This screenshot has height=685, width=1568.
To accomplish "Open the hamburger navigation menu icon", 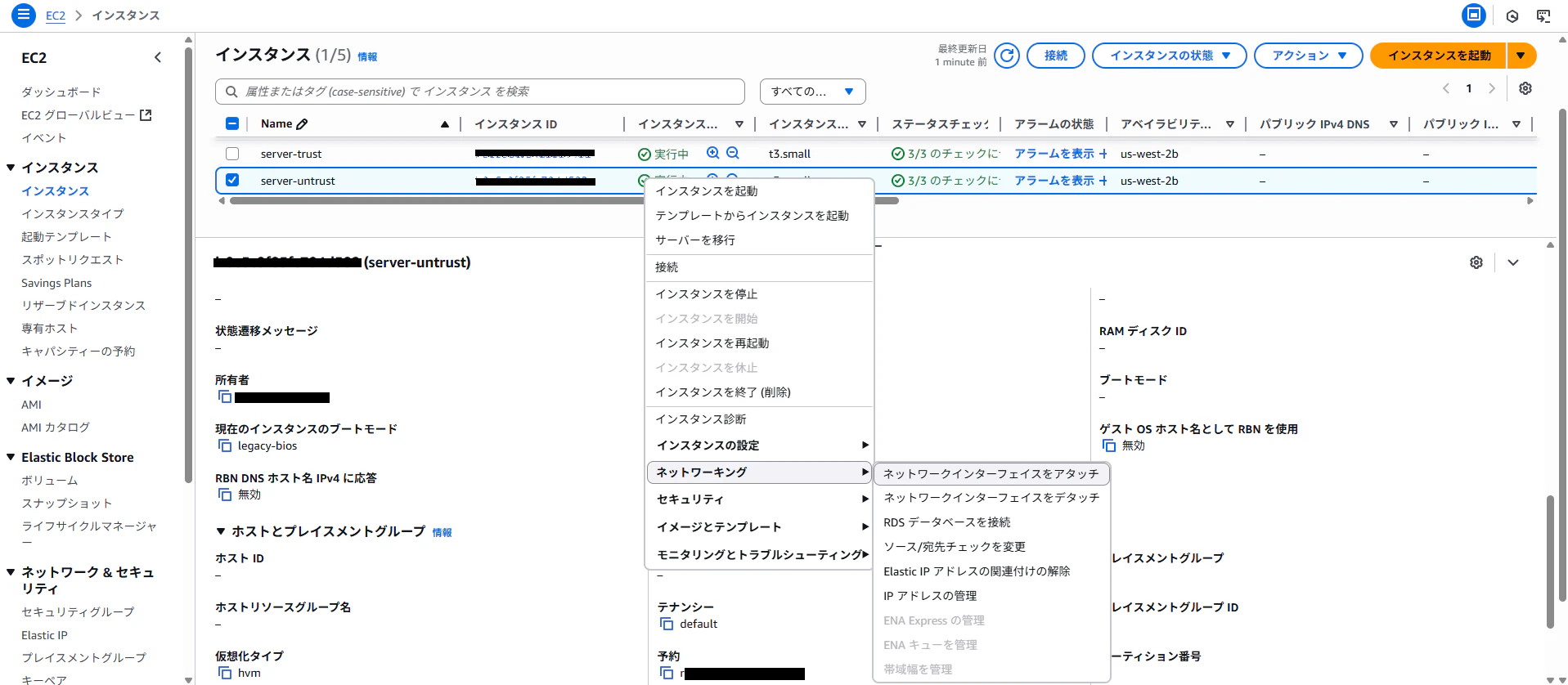I will point(24,15).
